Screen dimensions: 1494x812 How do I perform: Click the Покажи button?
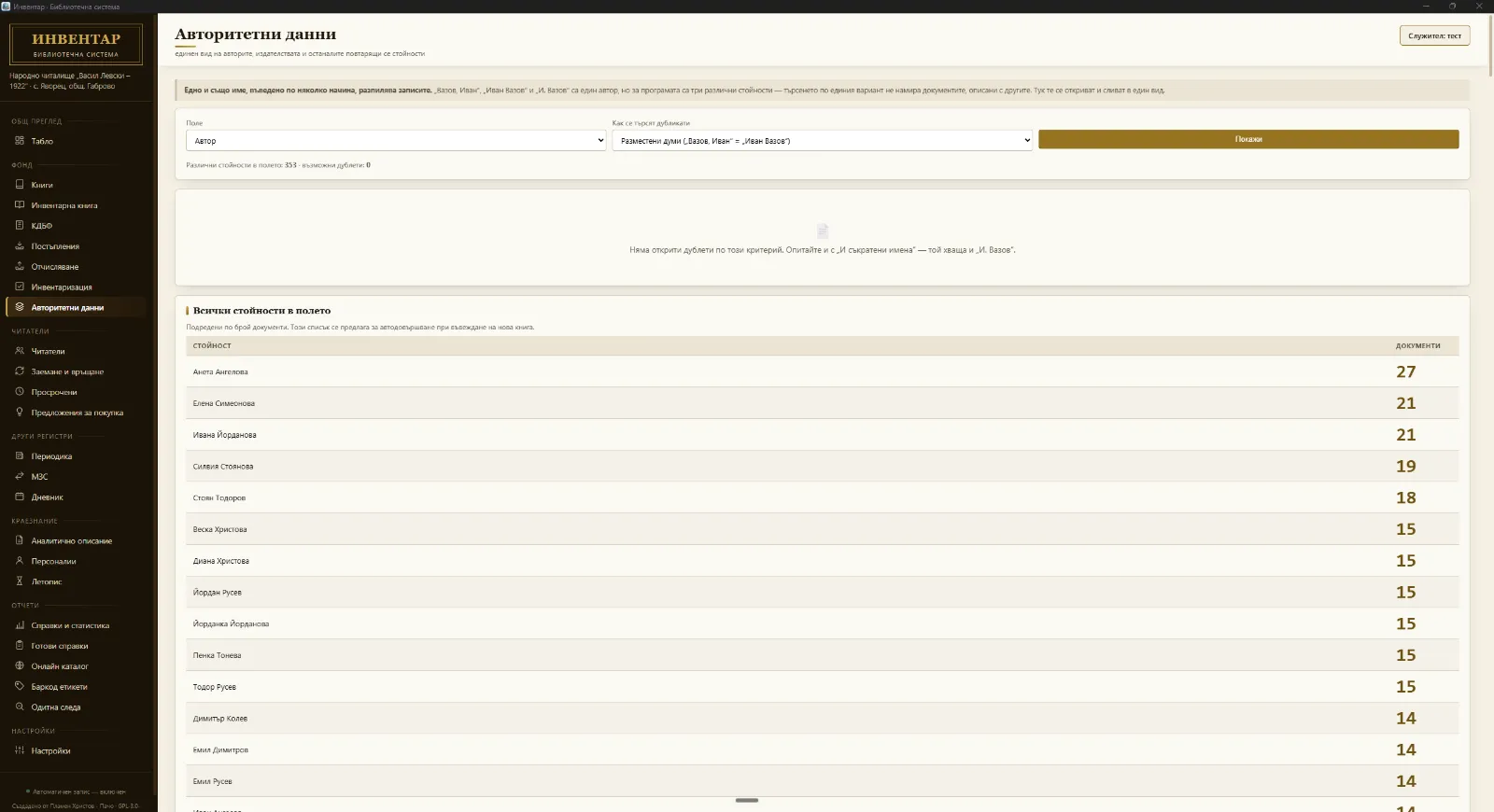[1248, 139]
